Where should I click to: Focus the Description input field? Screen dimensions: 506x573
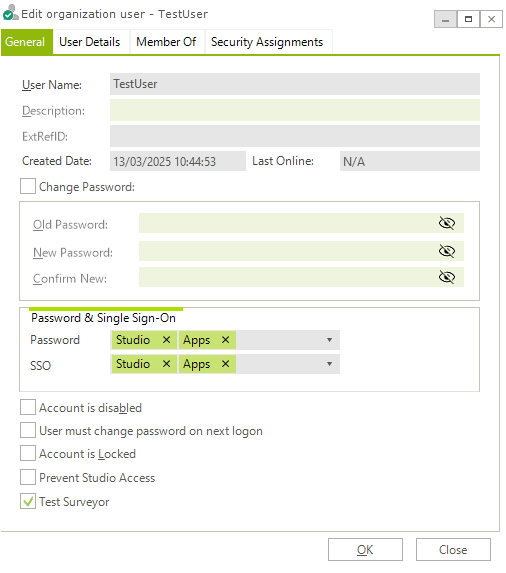tap(295, 110)
